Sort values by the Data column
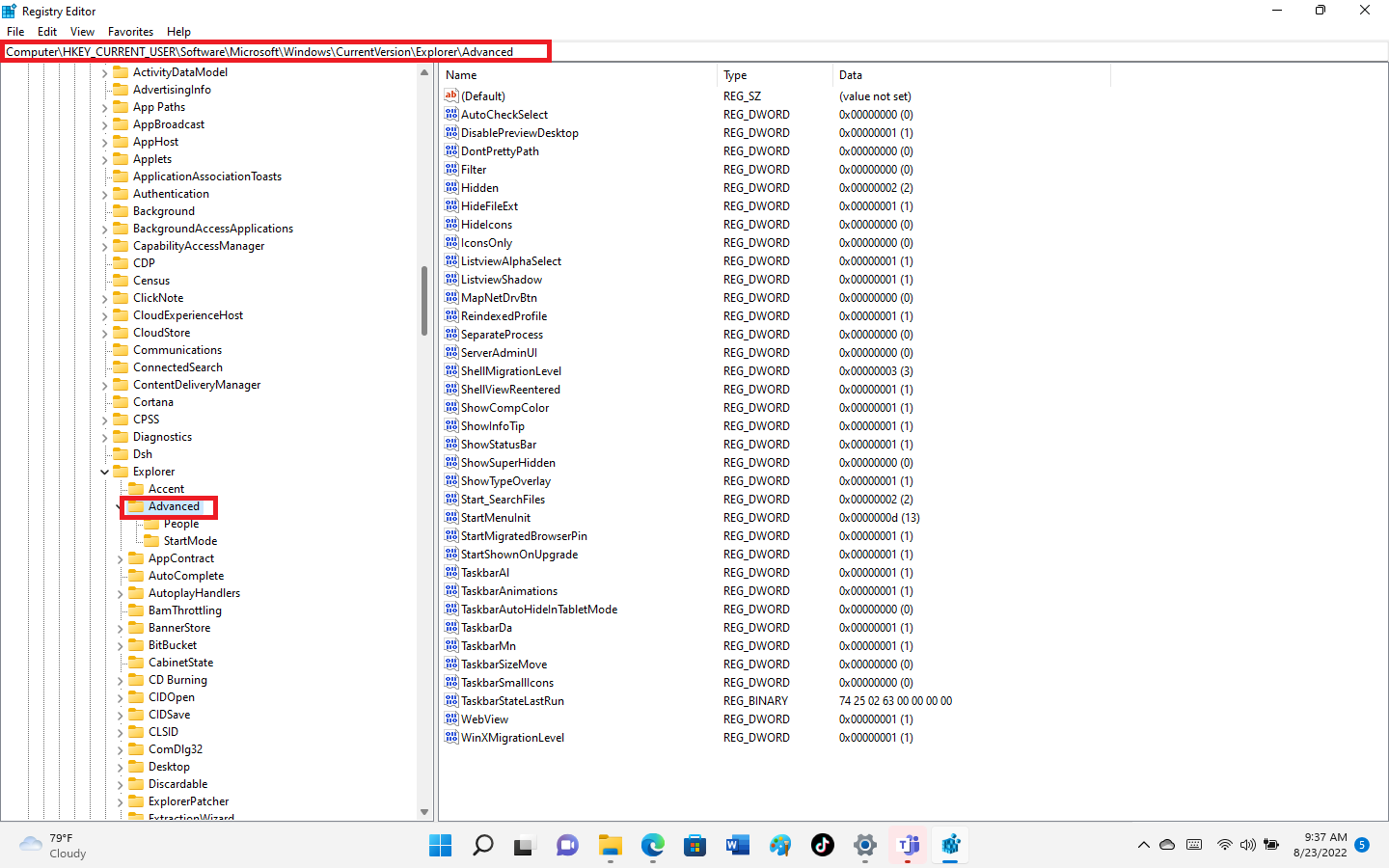The width and height of the screenshot is (1389, 868). [971, 75]
